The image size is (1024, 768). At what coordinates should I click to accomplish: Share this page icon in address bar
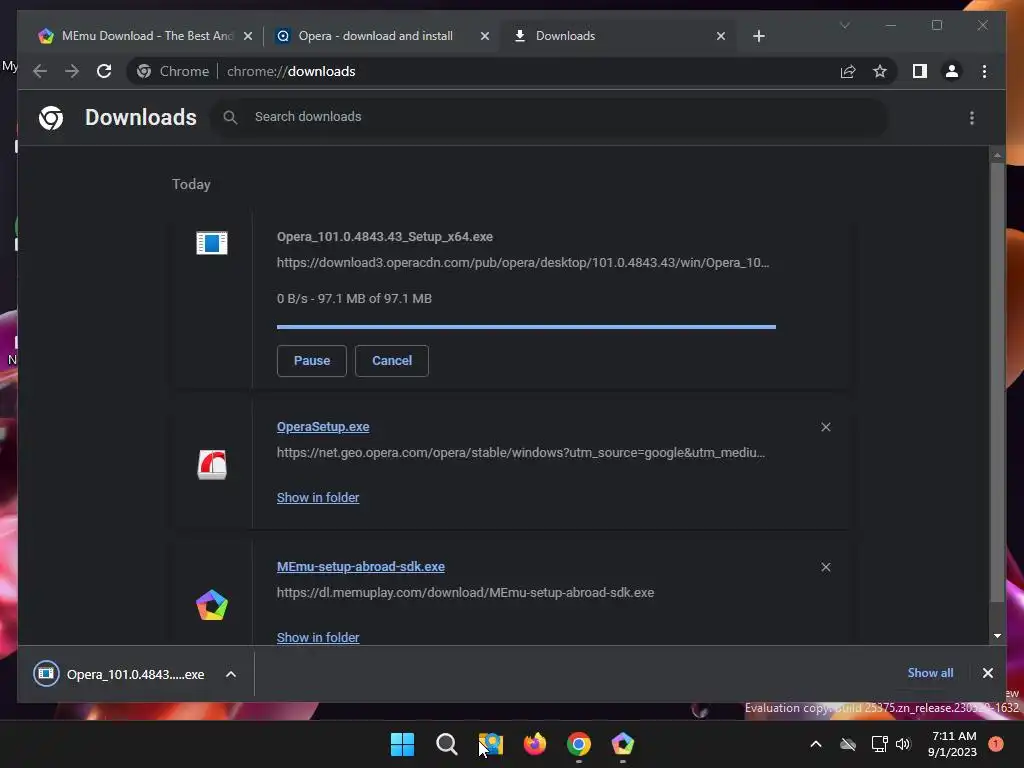point(848,71)
